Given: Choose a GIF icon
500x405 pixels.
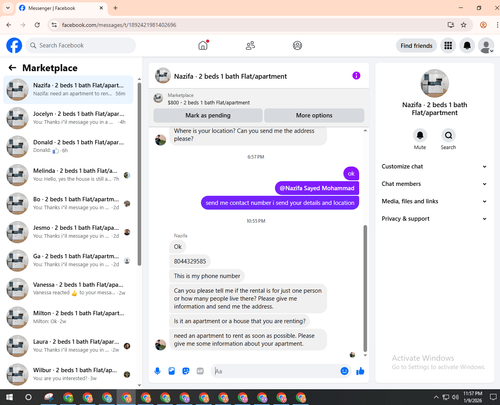Looking at the screenshot, I should 200,371.
